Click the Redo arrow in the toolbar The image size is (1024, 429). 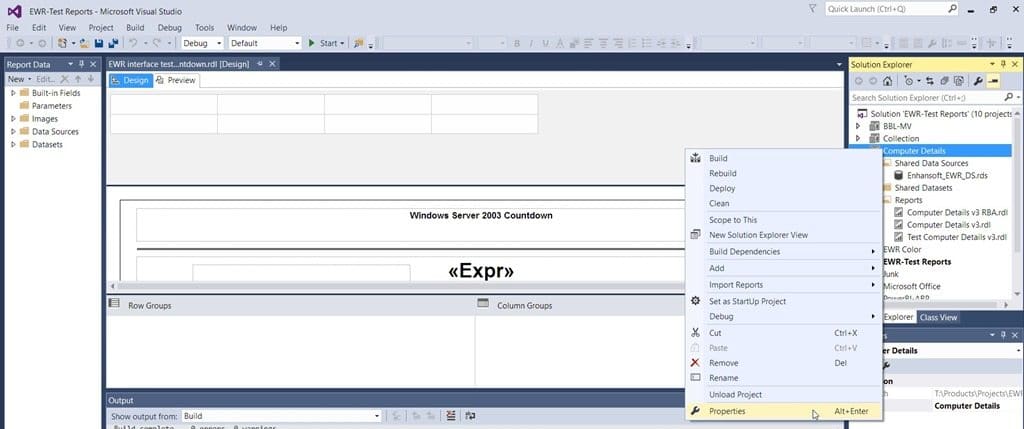157,43
